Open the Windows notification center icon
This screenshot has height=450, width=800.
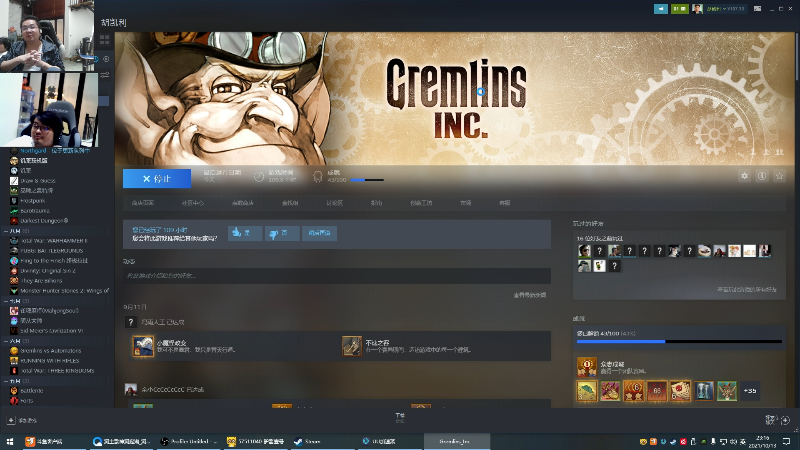[x=787, y=441]
